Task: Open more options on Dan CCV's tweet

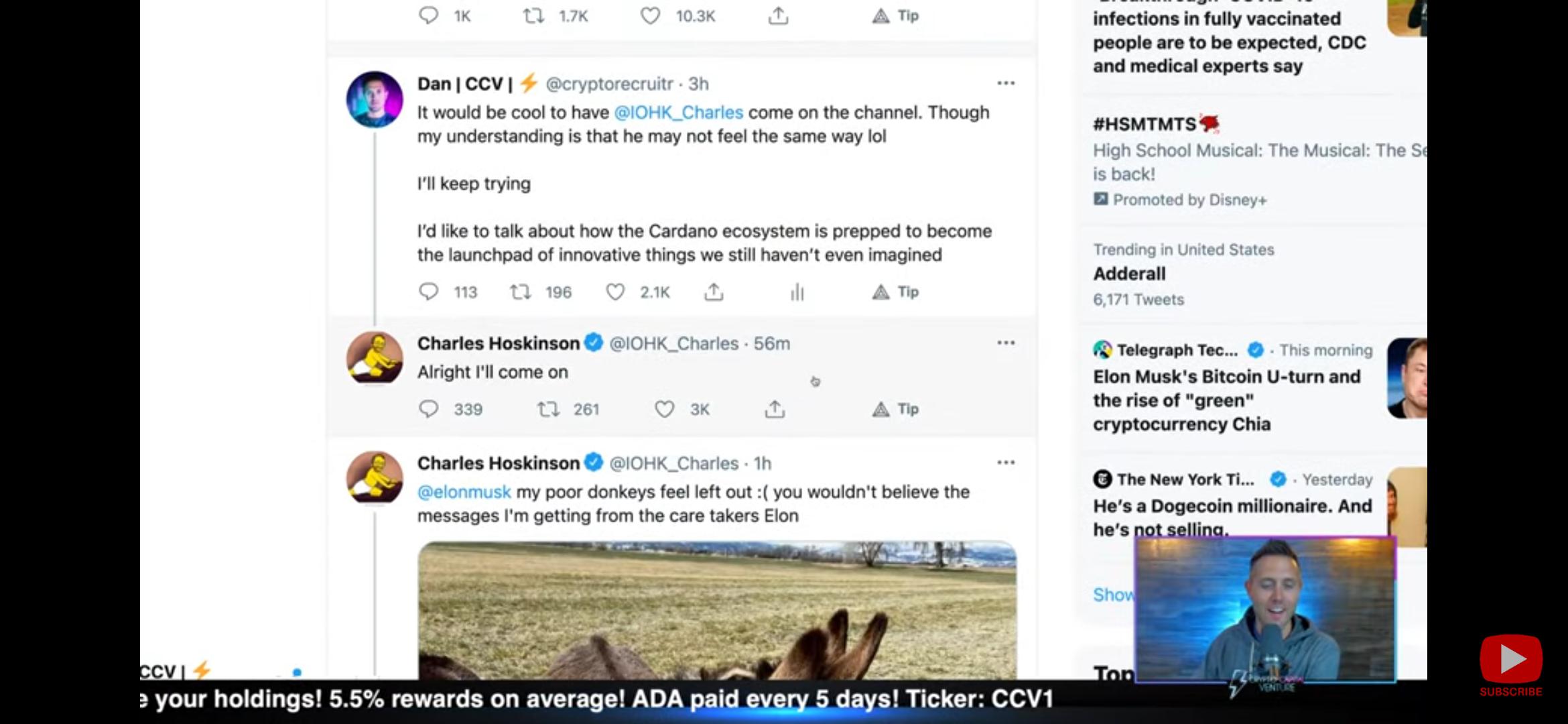Action: coord(1006,83)
